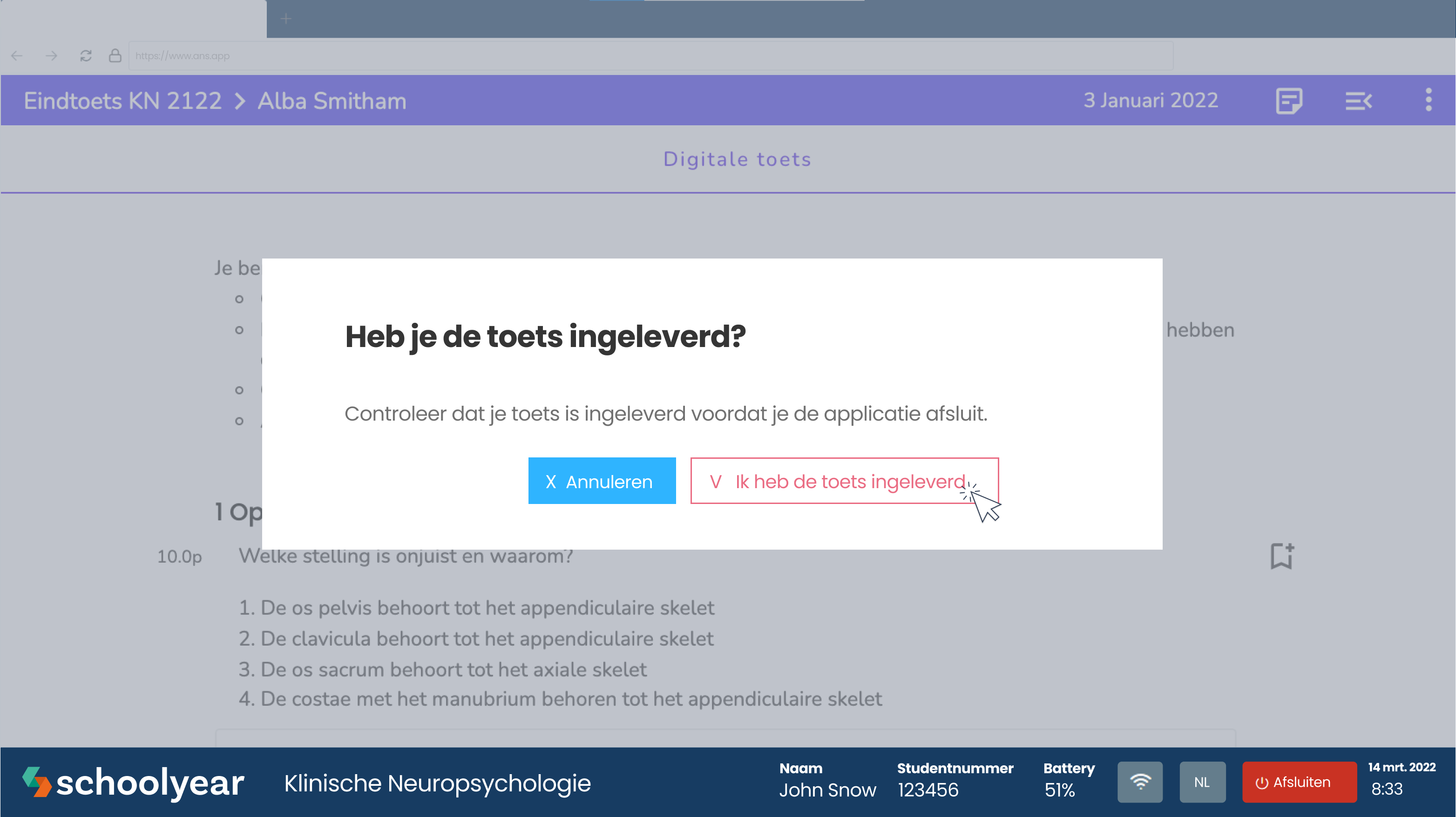Click the wifi status icon in bottom bar
The height and width of the screenshot is (817, 1456).
[1140, 782]
